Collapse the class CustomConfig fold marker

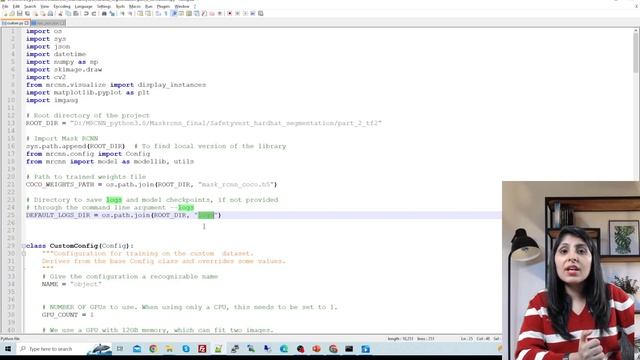point(24,246)
